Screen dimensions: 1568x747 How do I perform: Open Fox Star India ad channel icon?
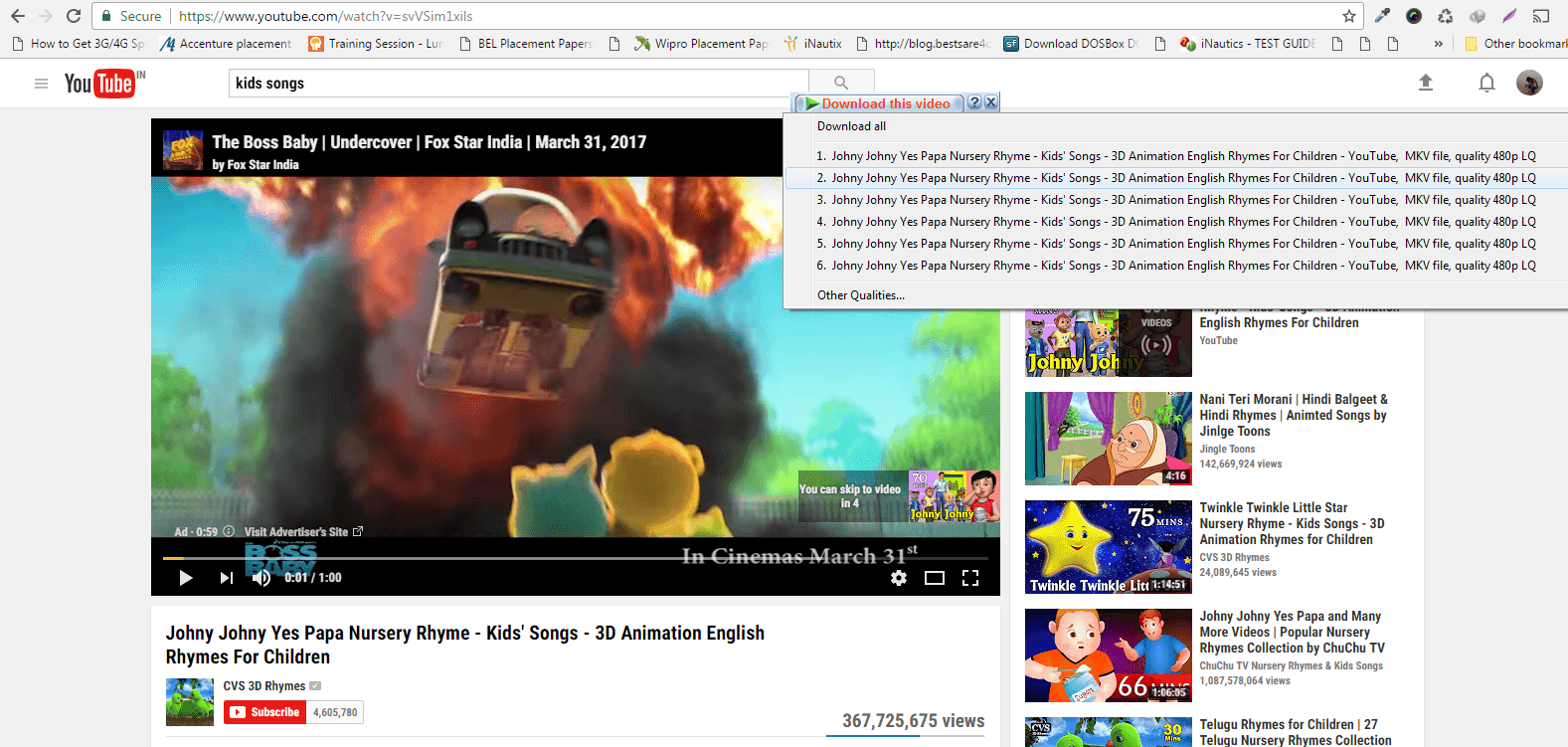(x=183, y=150)
